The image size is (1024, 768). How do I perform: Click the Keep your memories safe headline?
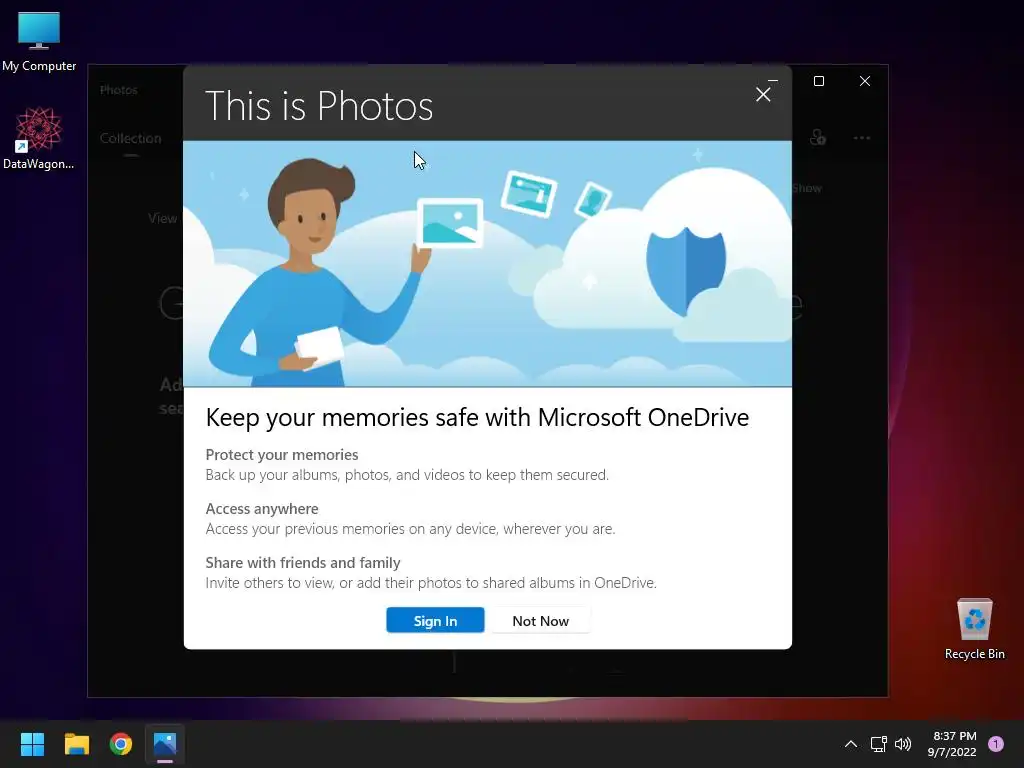[x=477, y=417]
